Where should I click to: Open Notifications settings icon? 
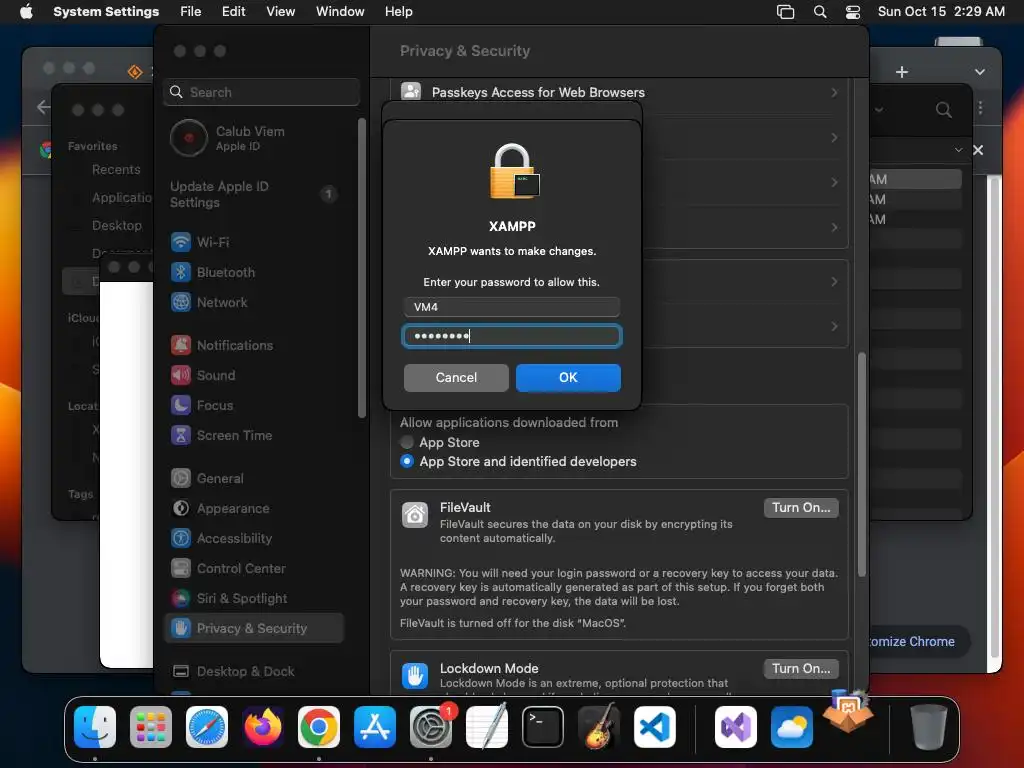(181, 345)
